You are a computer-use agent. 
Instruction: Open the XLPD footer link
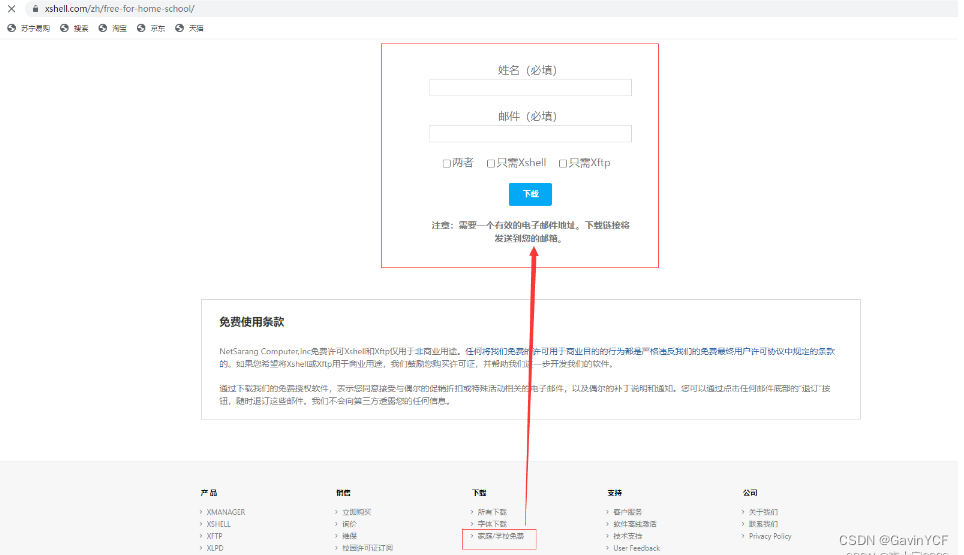coord(215,548)
